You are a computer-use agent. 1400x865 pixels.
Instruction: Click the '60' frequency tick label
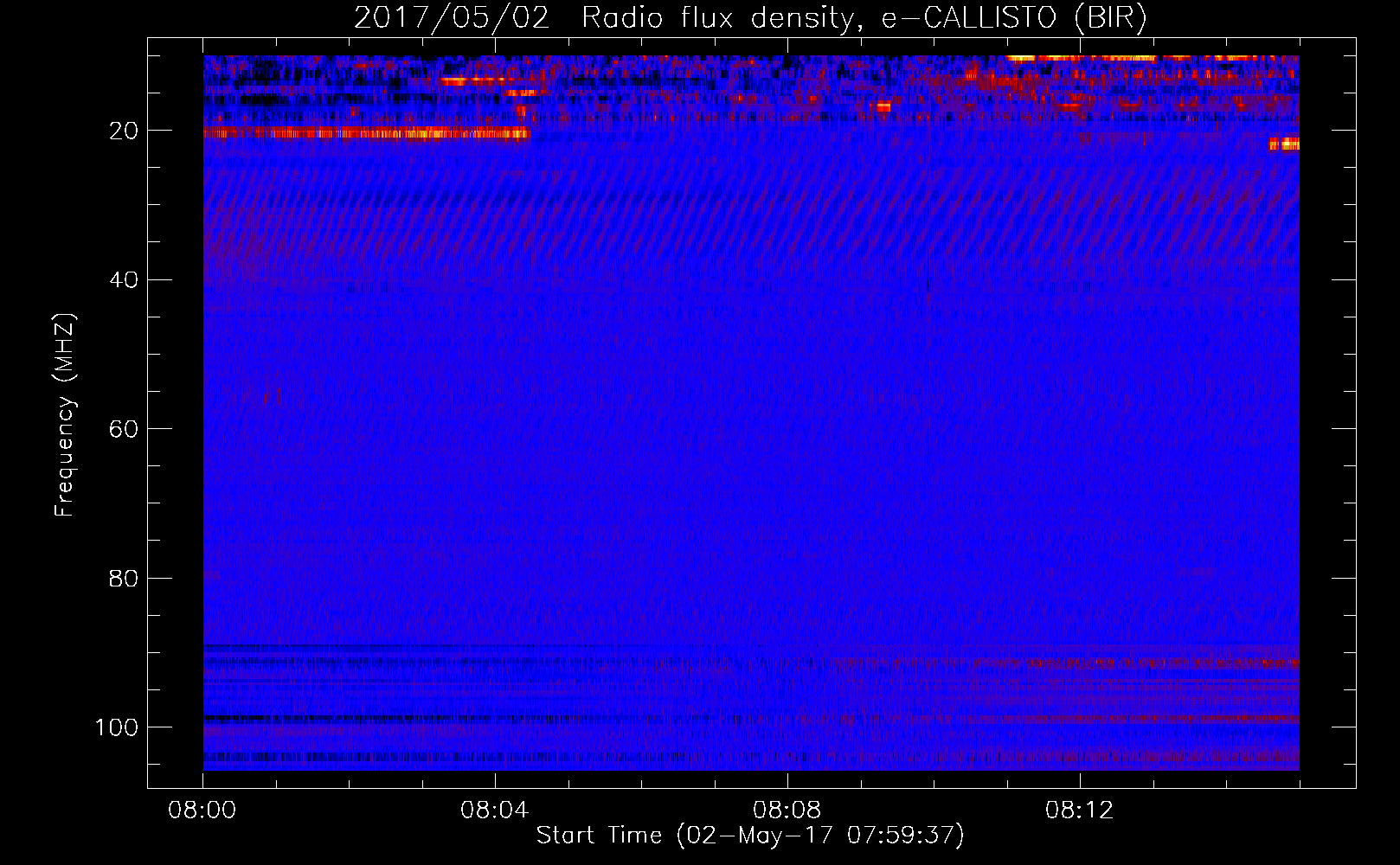point(124,429)
